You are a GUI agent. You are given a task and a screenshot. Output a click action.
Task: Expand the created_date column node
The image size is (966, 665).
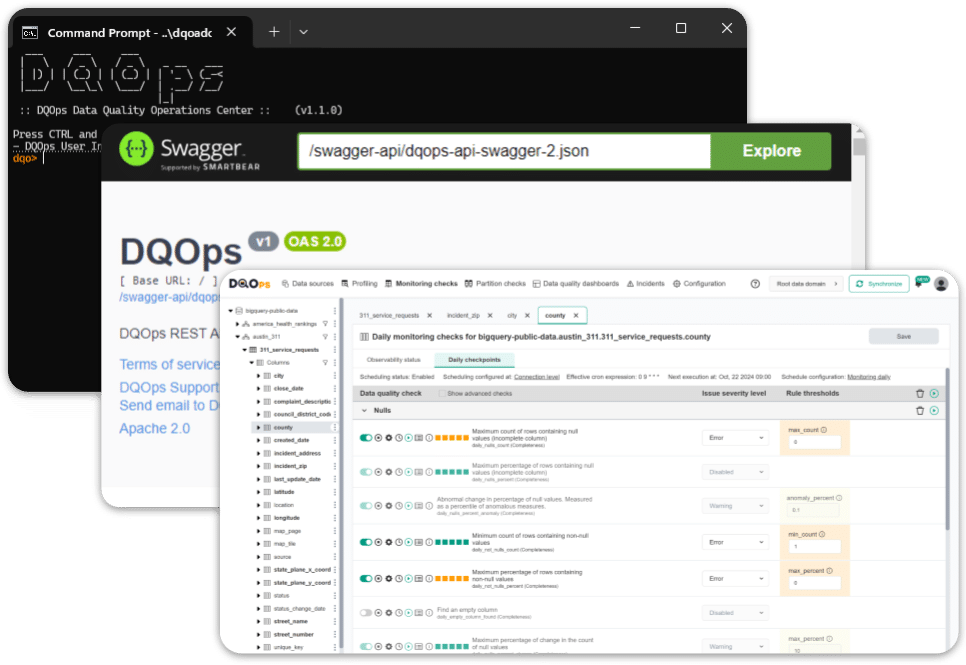click(258, 440)
